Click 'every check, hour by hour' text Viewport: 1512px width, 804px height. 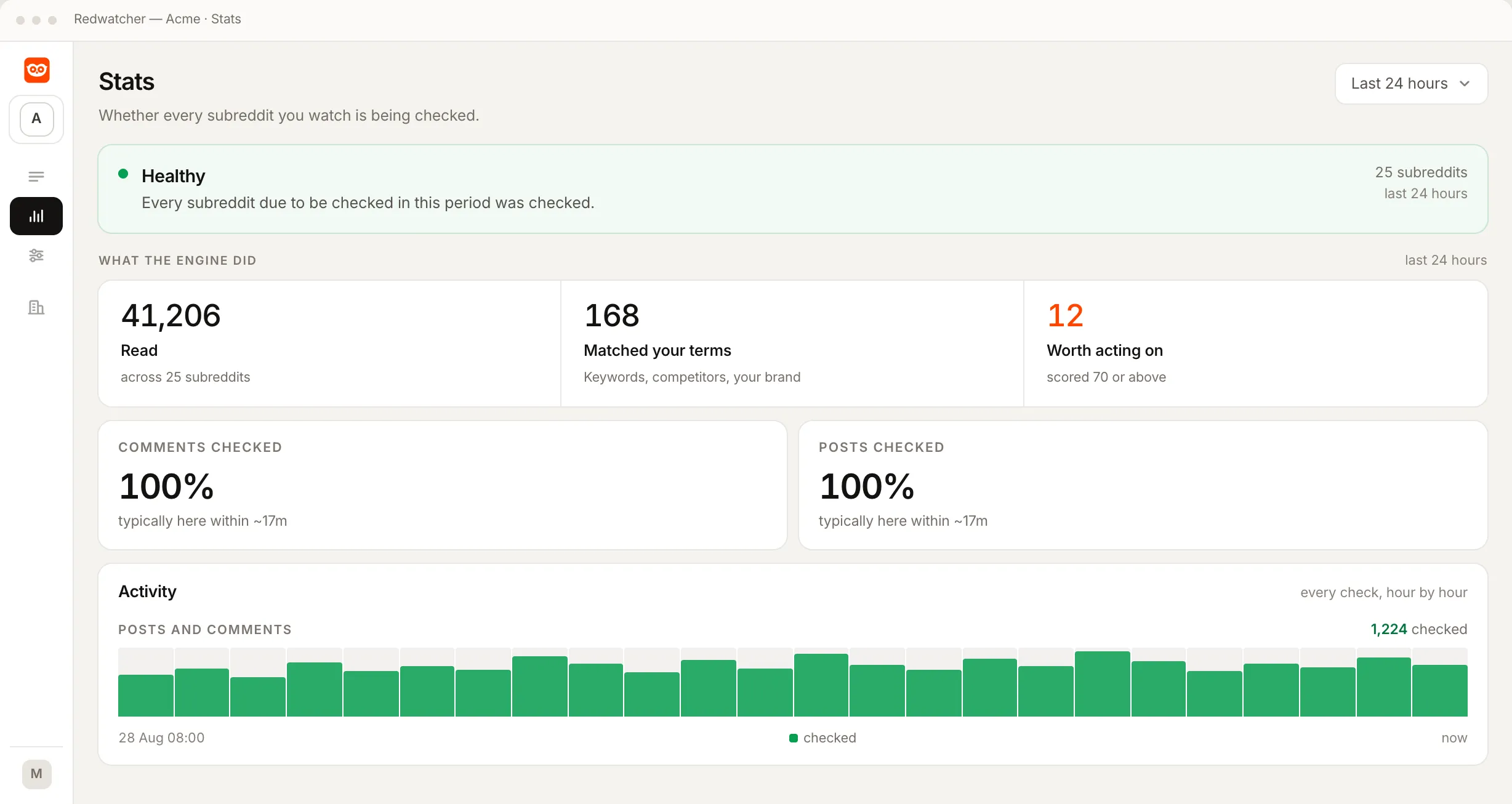pos(1383,592)
